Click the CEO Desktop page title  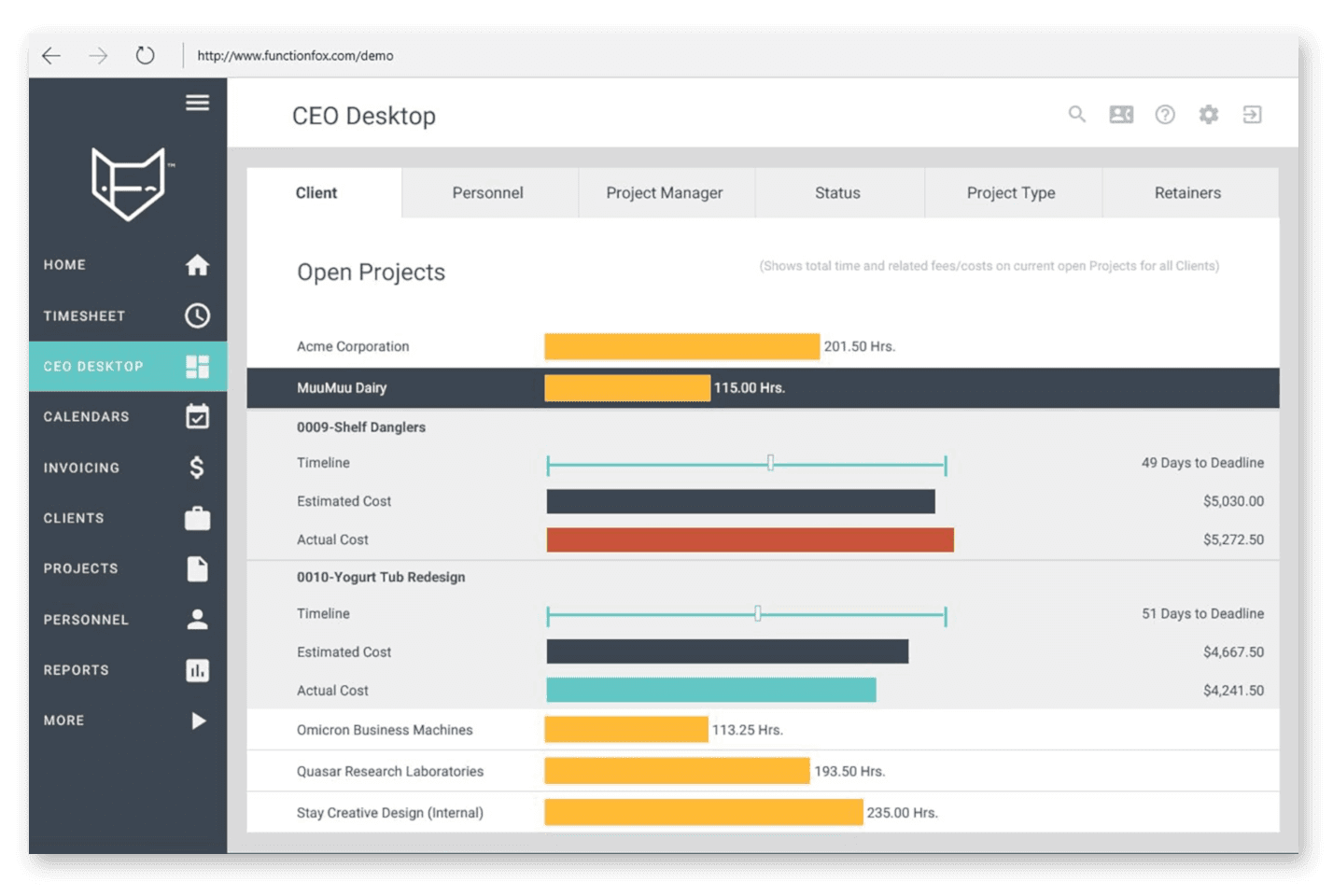point(364,116)
